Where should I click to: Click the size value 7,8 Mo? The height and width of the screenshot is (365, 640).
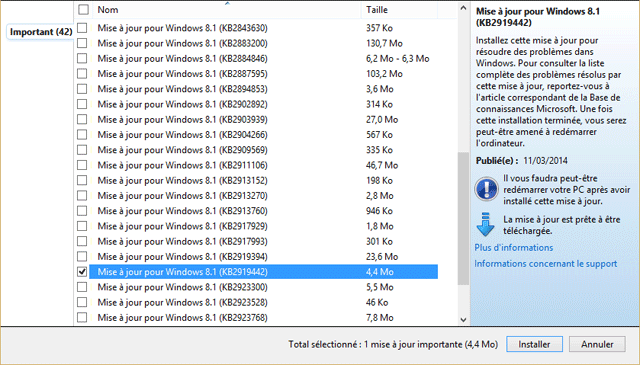(380, 317)
